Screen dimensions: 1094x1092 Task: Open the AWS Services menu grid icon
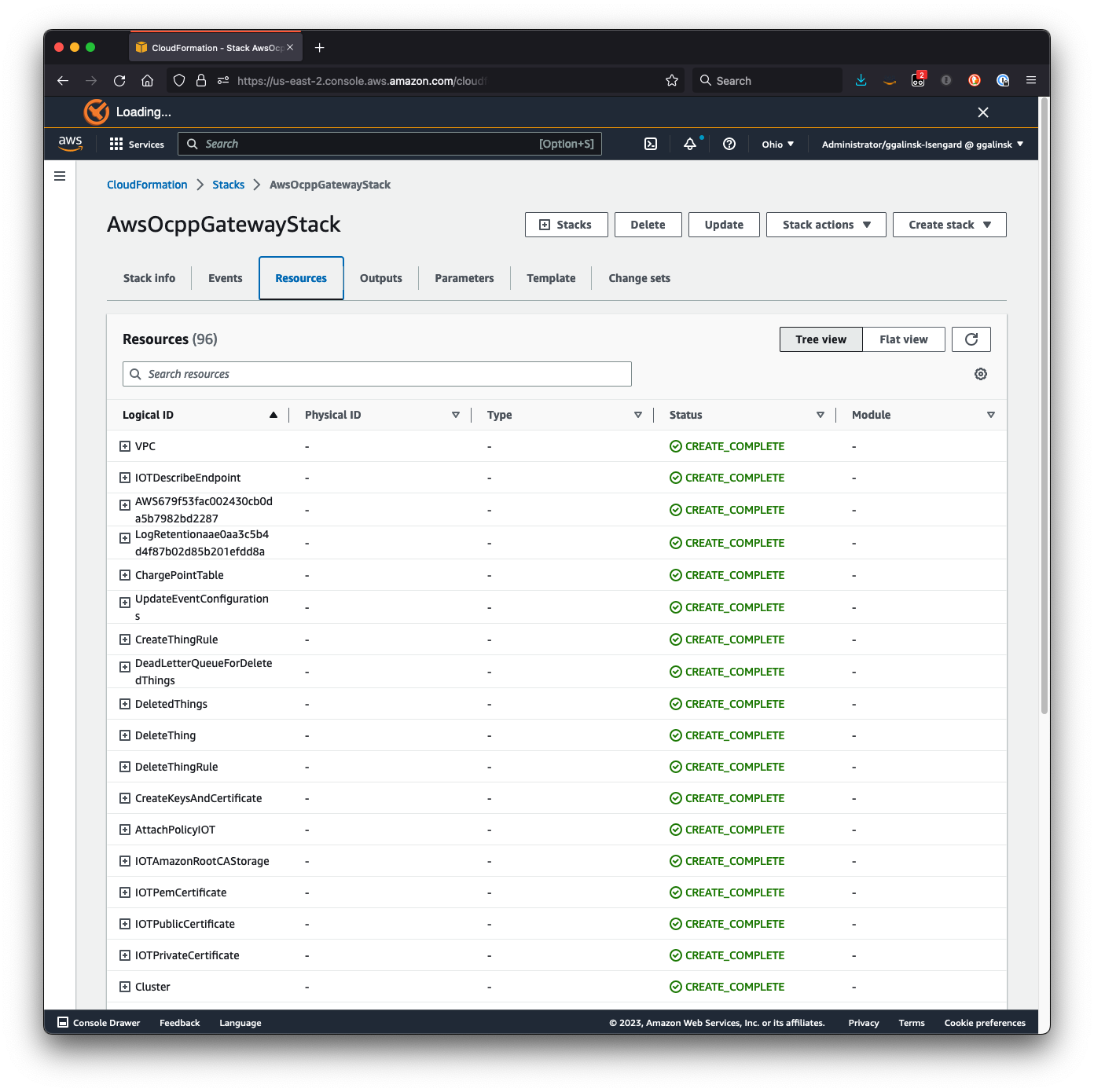[115, 144]
